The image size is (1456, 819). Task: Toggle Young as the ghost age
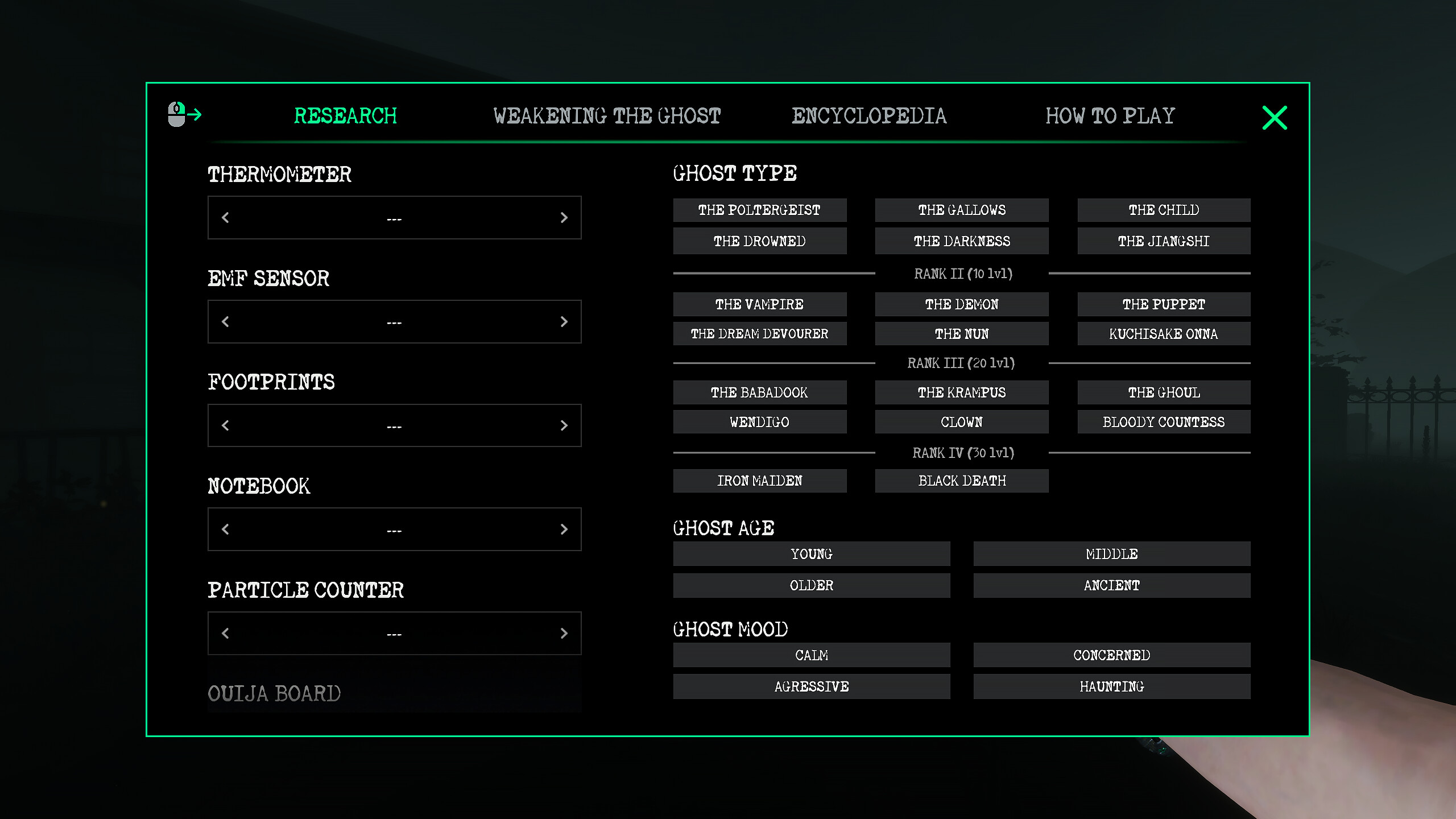811,553
